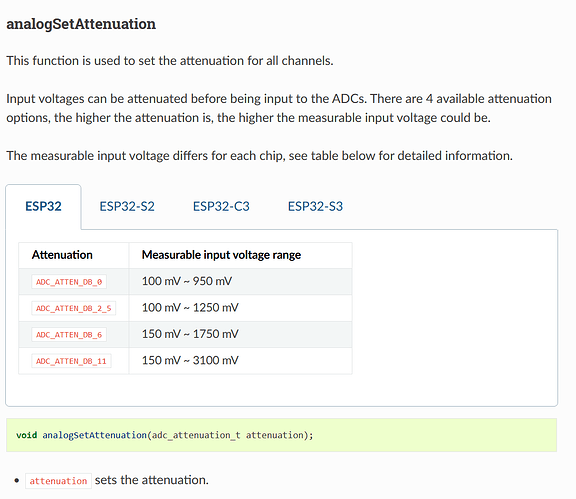Click the ADC_ATTEN_DB_6 code label
This screenshot has width=576, height=499.
tap(69, 335)
